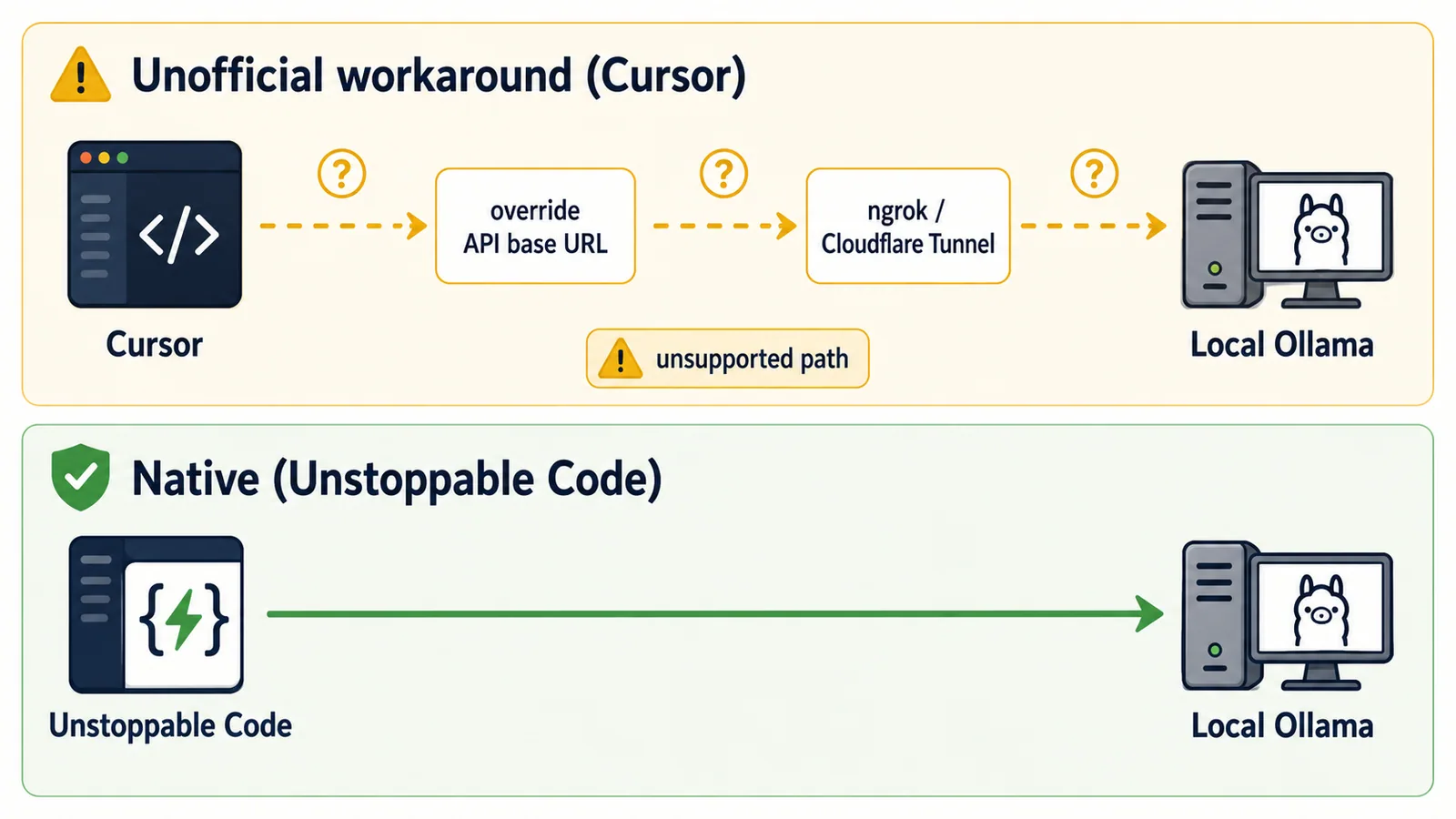Click the dashed arrow leaving the Cursor icon
The height and width of the screenshot is (819, 1456).
point(344,225)
